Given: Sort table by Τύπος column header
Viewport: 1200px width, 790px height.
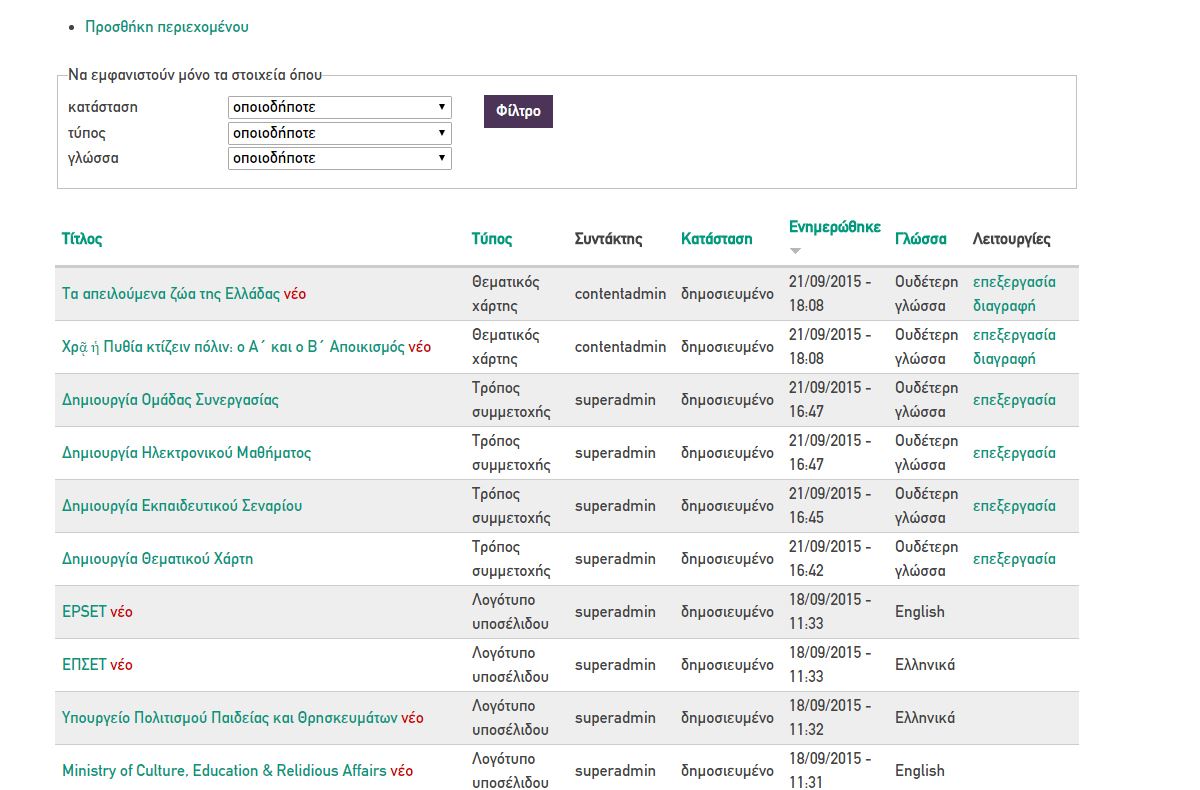Looking at the screenshot, I should (492, 239).
